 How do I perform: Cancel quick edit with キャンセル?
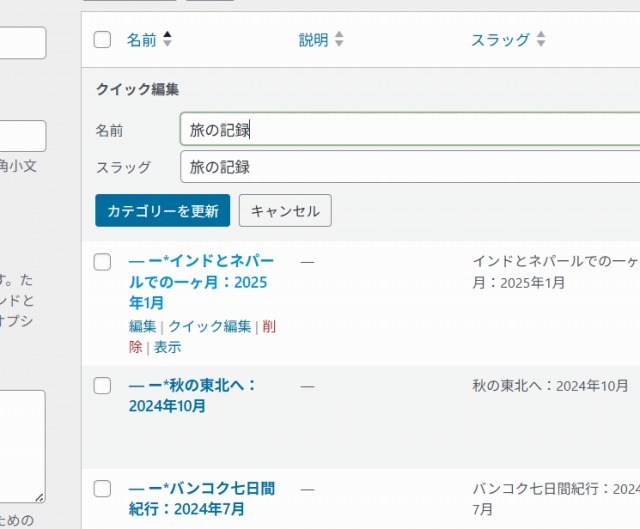pos(285,211)
